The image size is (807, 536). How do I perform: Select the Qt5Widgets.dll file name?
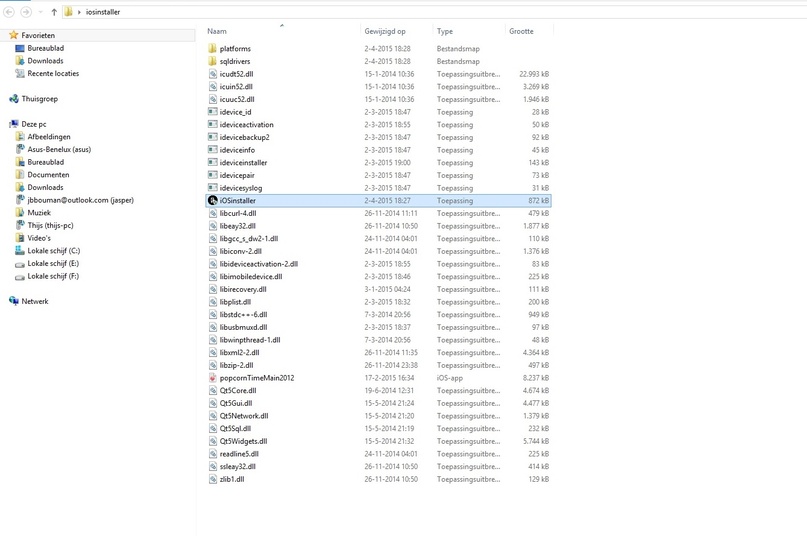[243, 441]
